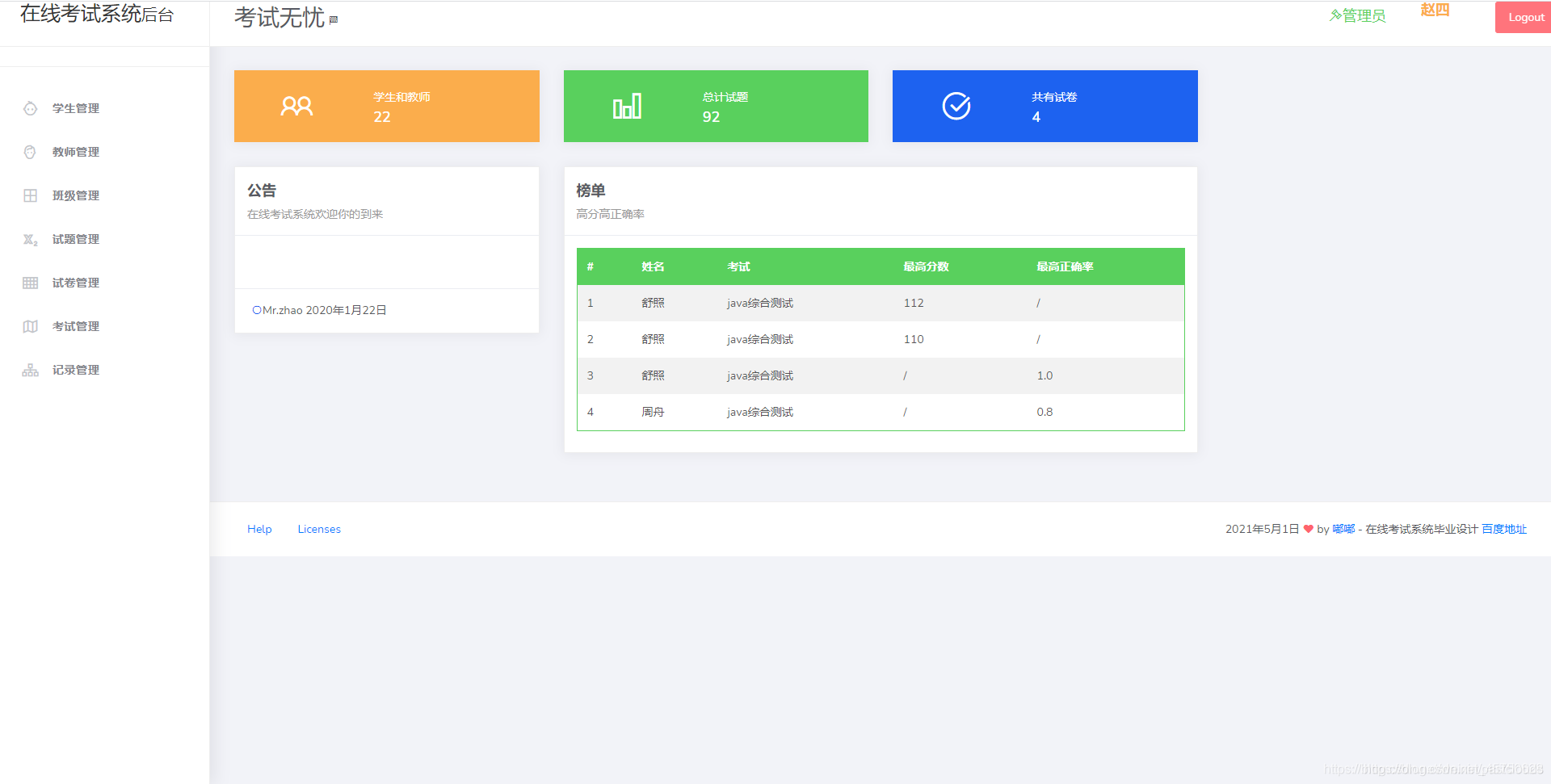Image resolution: width=1551 pixels, height=784 pixels.
Task: Click the question management X₂ icon
Action: coord(30,239)
